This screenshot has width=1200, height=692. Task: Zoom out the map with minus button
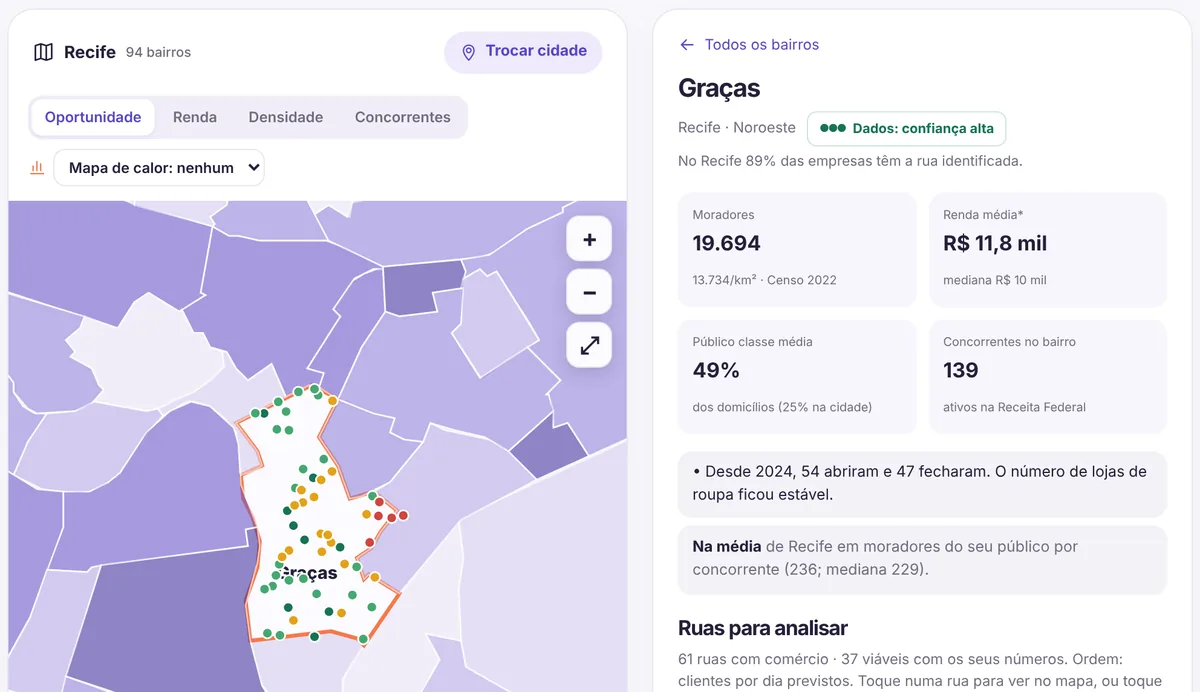tap(589, 293)
